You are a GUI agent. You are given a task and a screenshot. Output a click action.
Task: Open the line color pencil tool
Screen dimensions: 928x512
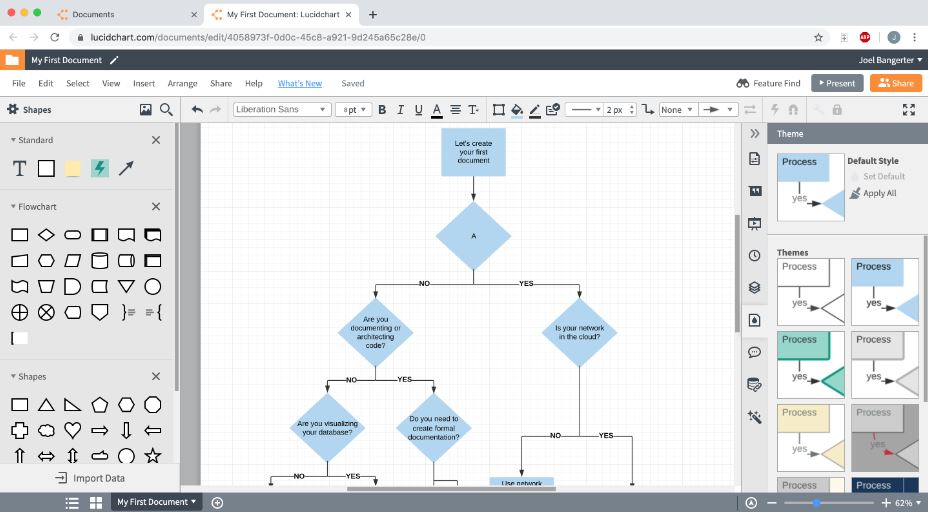(535, 110)
